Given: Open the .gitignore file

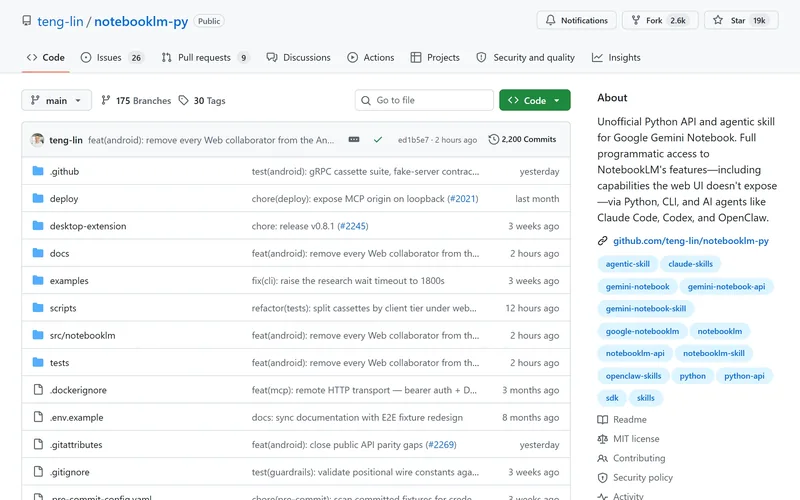Looking at the screenshot, I should coord(69,472).
